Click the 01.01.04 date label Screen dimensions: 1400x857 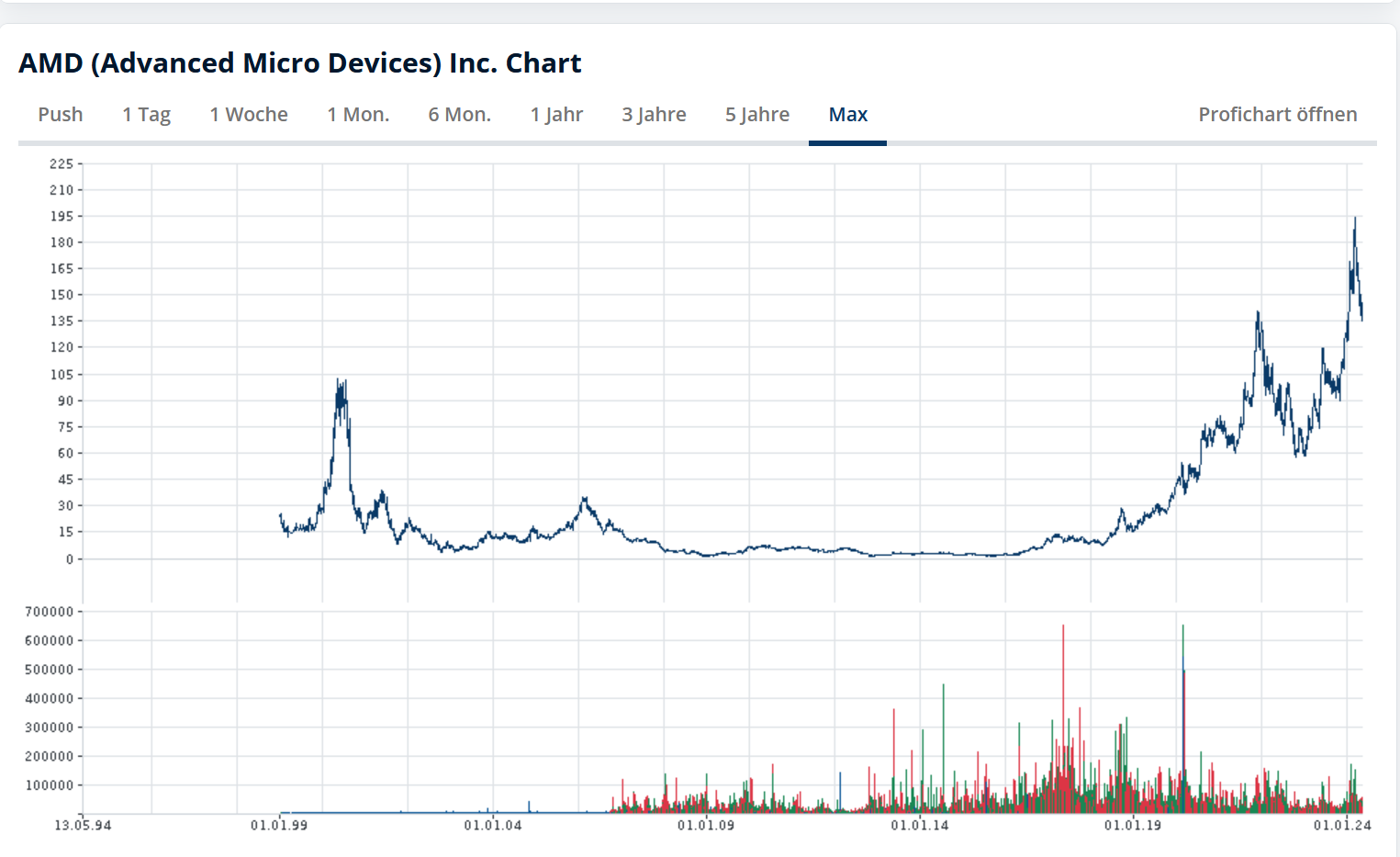point(493,825)
